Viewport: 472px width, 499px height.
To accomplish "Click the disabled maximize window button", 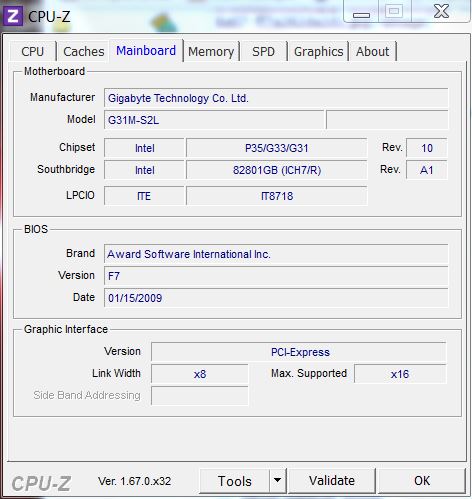I will (394, 11).
